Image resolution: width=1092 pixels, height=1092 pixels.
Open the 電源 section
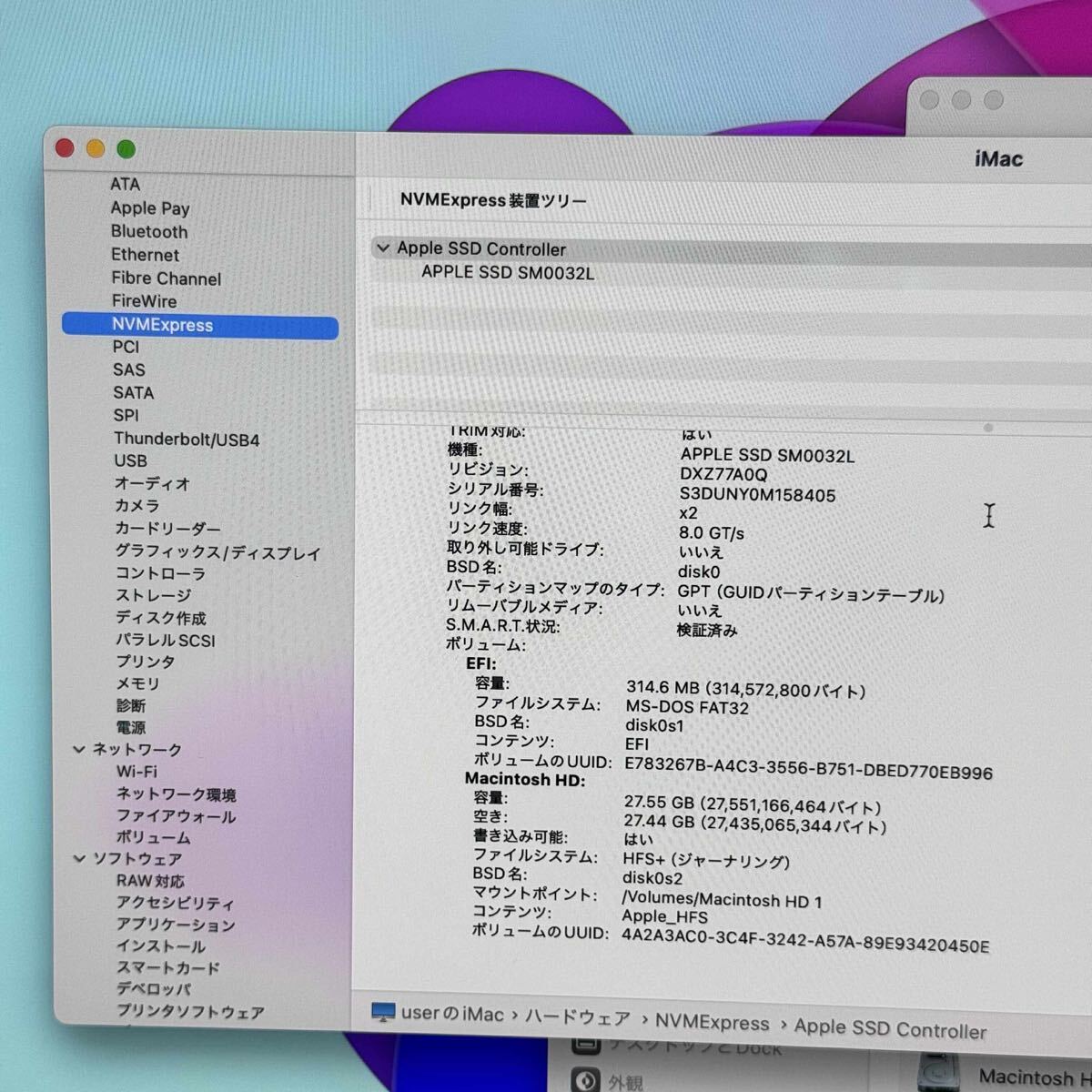[130, 727]
